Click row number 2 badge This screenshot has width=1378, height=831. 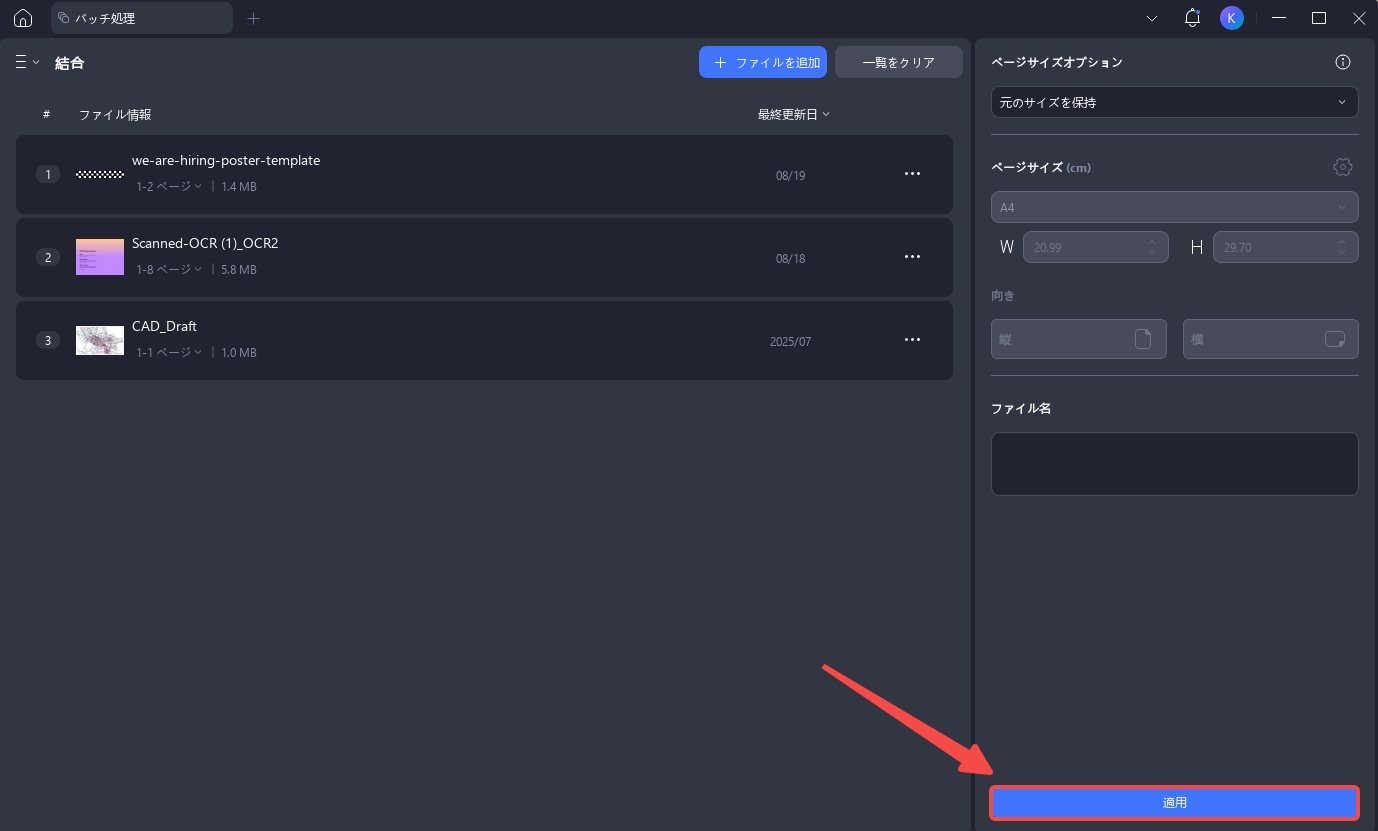point(48,257)
